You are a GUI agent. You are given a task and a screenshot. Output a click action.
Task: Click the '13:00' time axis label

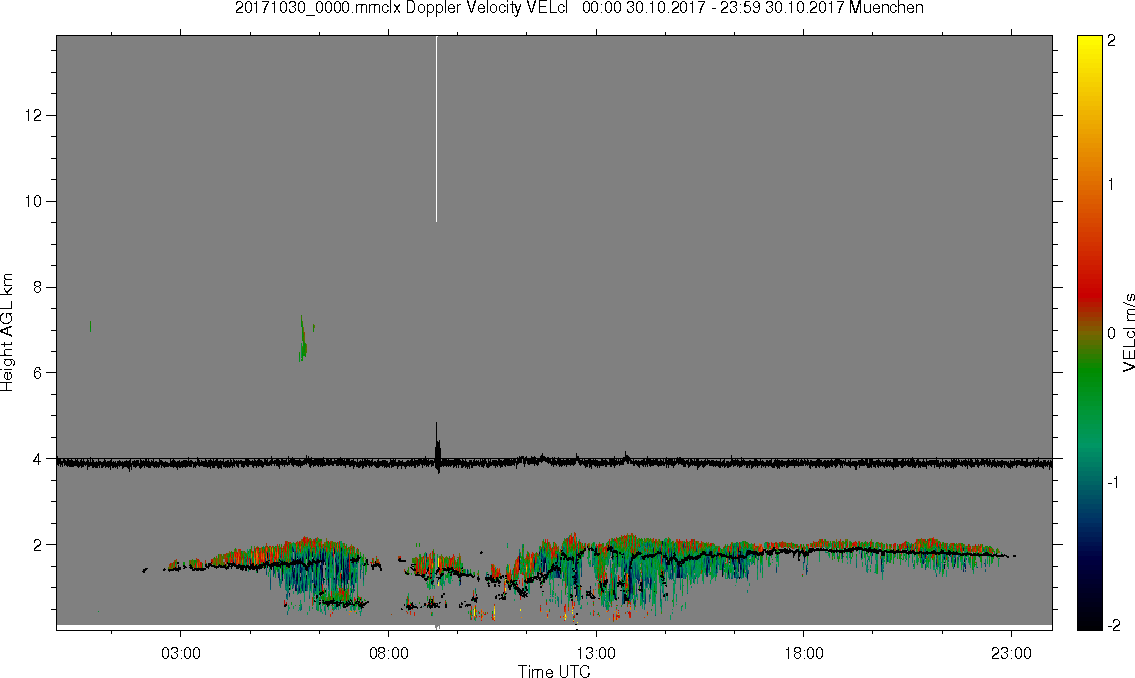click(x=596, y=653)
